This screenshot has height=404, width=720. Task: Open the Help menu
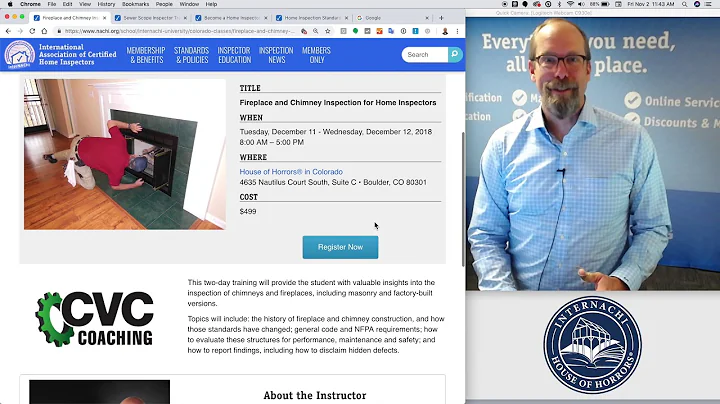tap(211, 4)
